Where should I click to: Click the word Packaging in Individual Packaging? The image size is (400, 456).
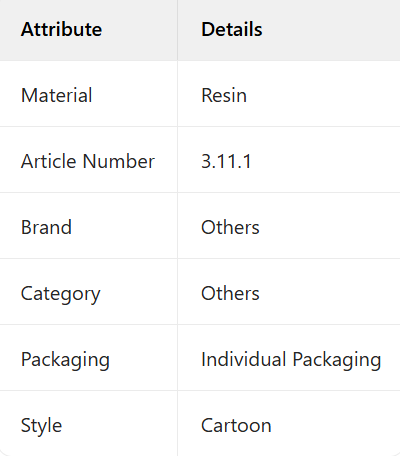[x=337, y=360]
